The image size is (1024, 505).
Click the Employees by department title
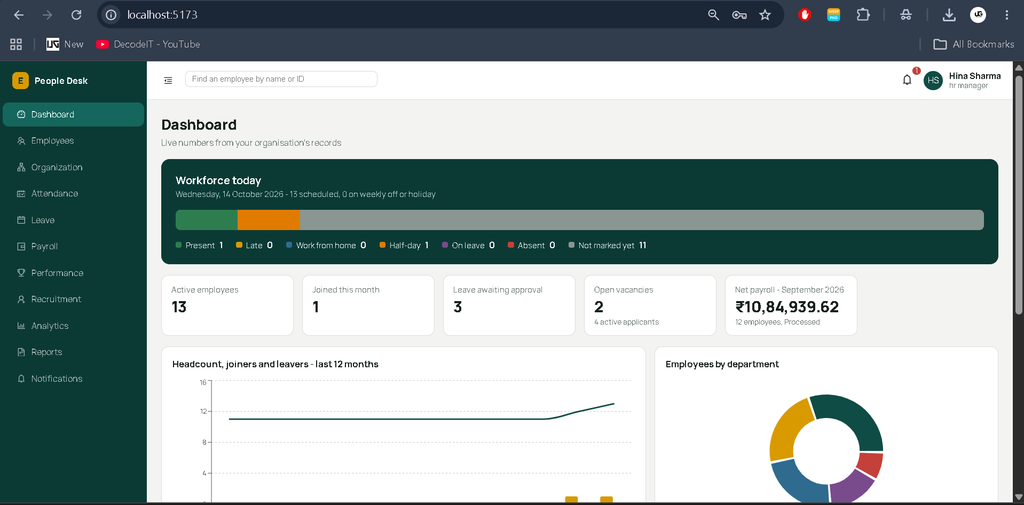coord(722,364)
